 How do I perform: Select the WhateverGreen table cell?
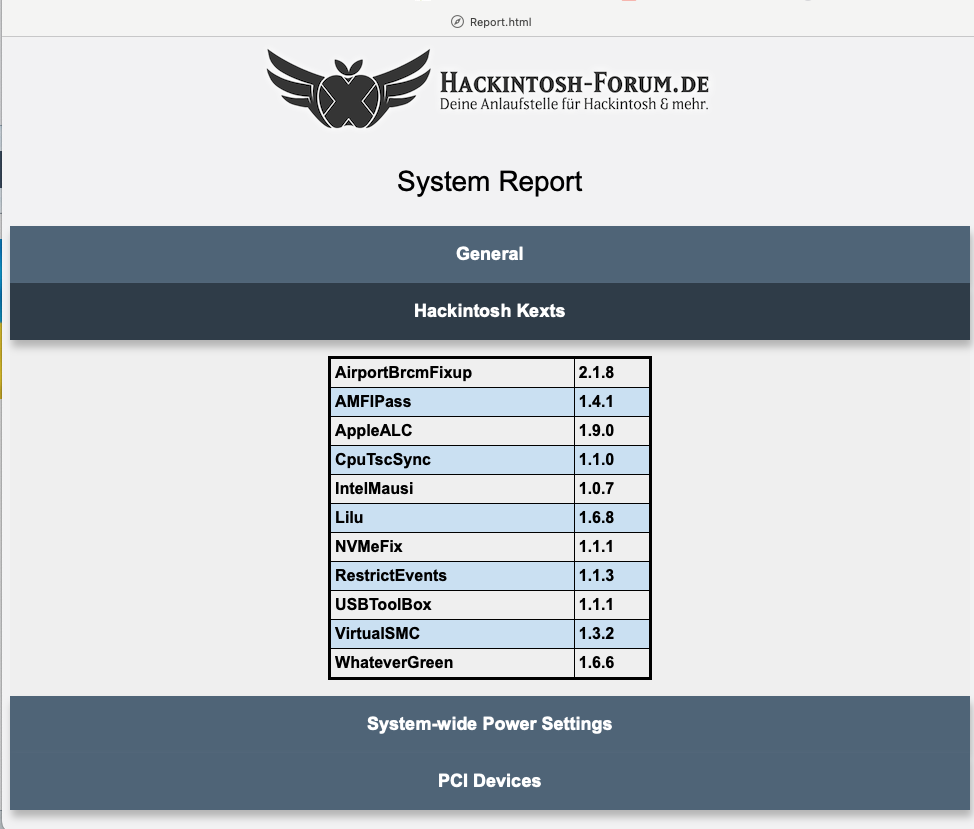pyautogui.click(x=452, y=663)
